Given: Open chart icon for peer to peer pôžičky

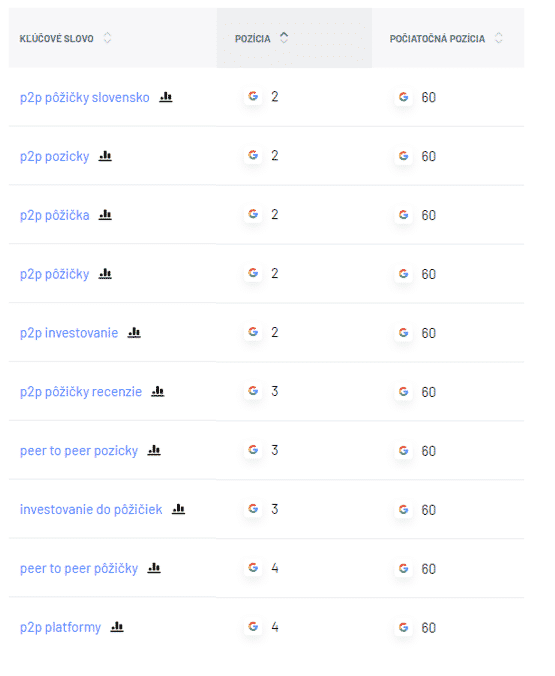Looking at the screenshot, I should 154,568.
